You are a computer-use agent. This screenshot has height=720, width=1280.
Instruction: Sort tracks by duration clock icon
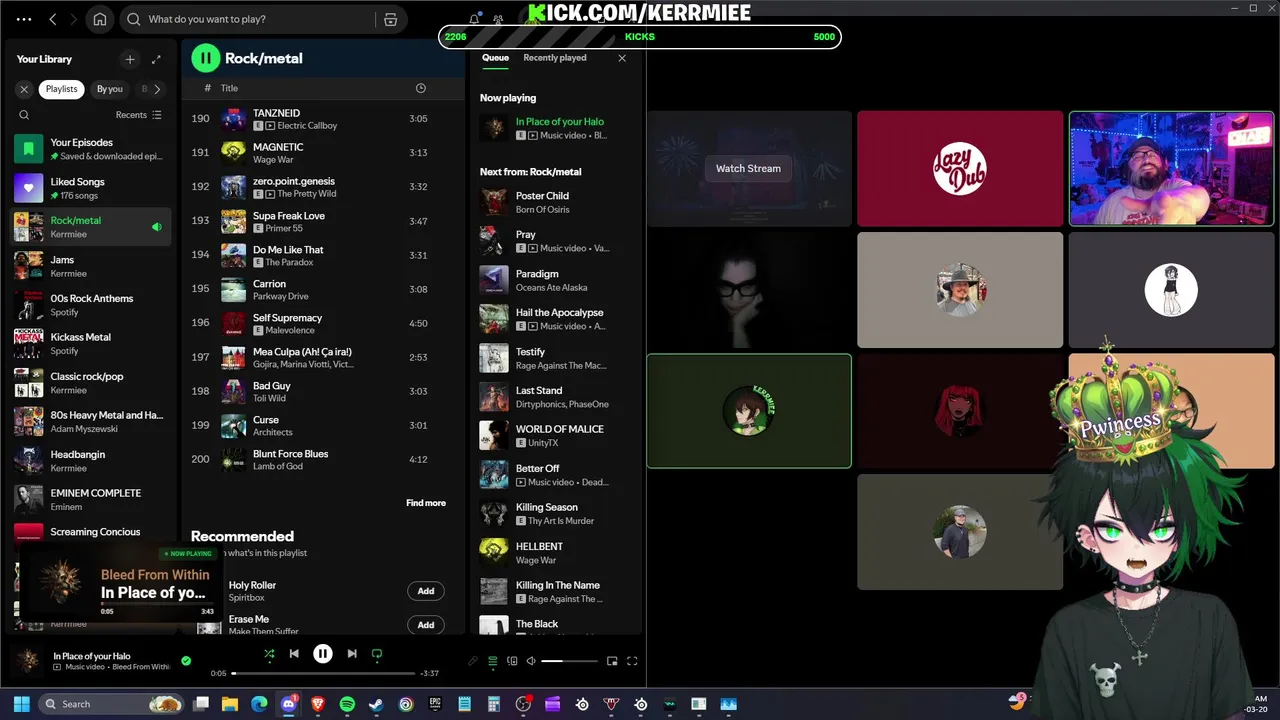coord(420,88)
